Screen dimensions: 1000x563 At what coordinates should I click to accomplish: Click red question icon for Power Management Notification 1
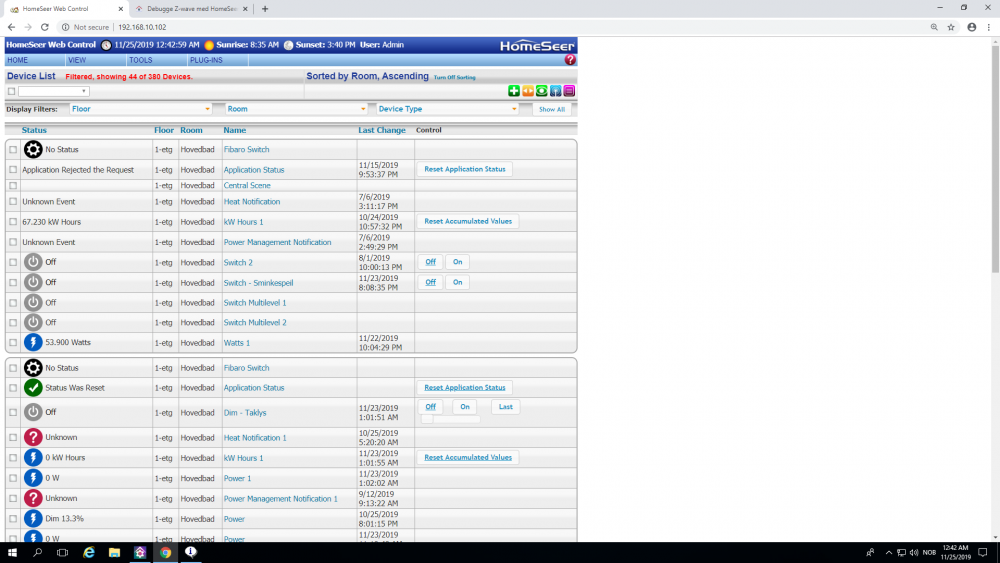tap(33, 499)
